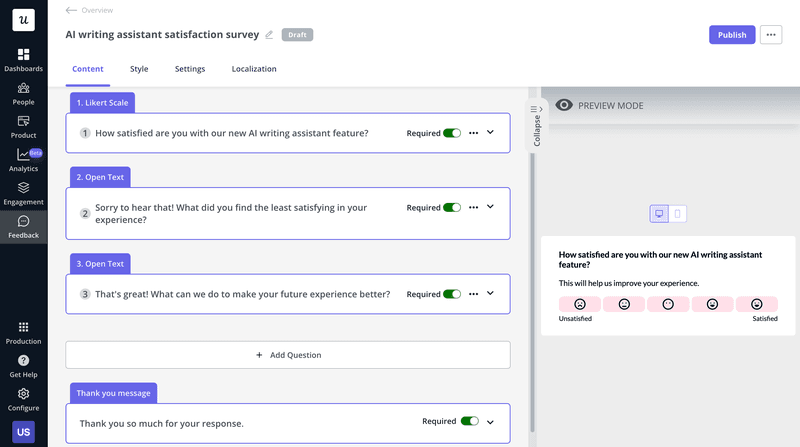The image size is (800, 447).
Task: Click the 'Thank you so much' text
Action: tap(161, 424)
